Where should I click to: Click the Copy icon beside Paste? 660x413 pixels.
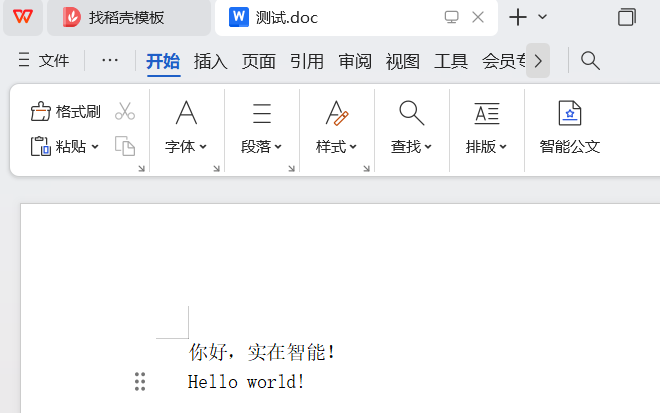click(x=125, y=146)
